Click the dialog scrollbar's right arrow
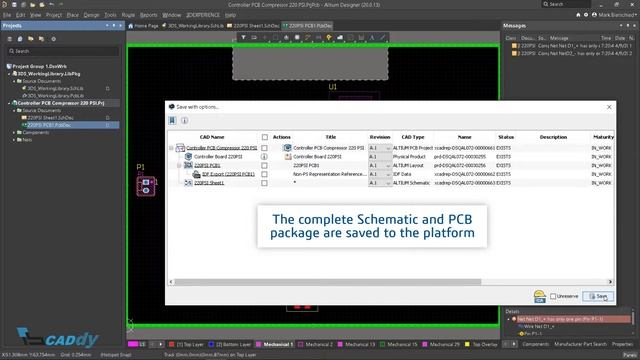The height and width of the screenshot is (360, 640). (610, 282)
